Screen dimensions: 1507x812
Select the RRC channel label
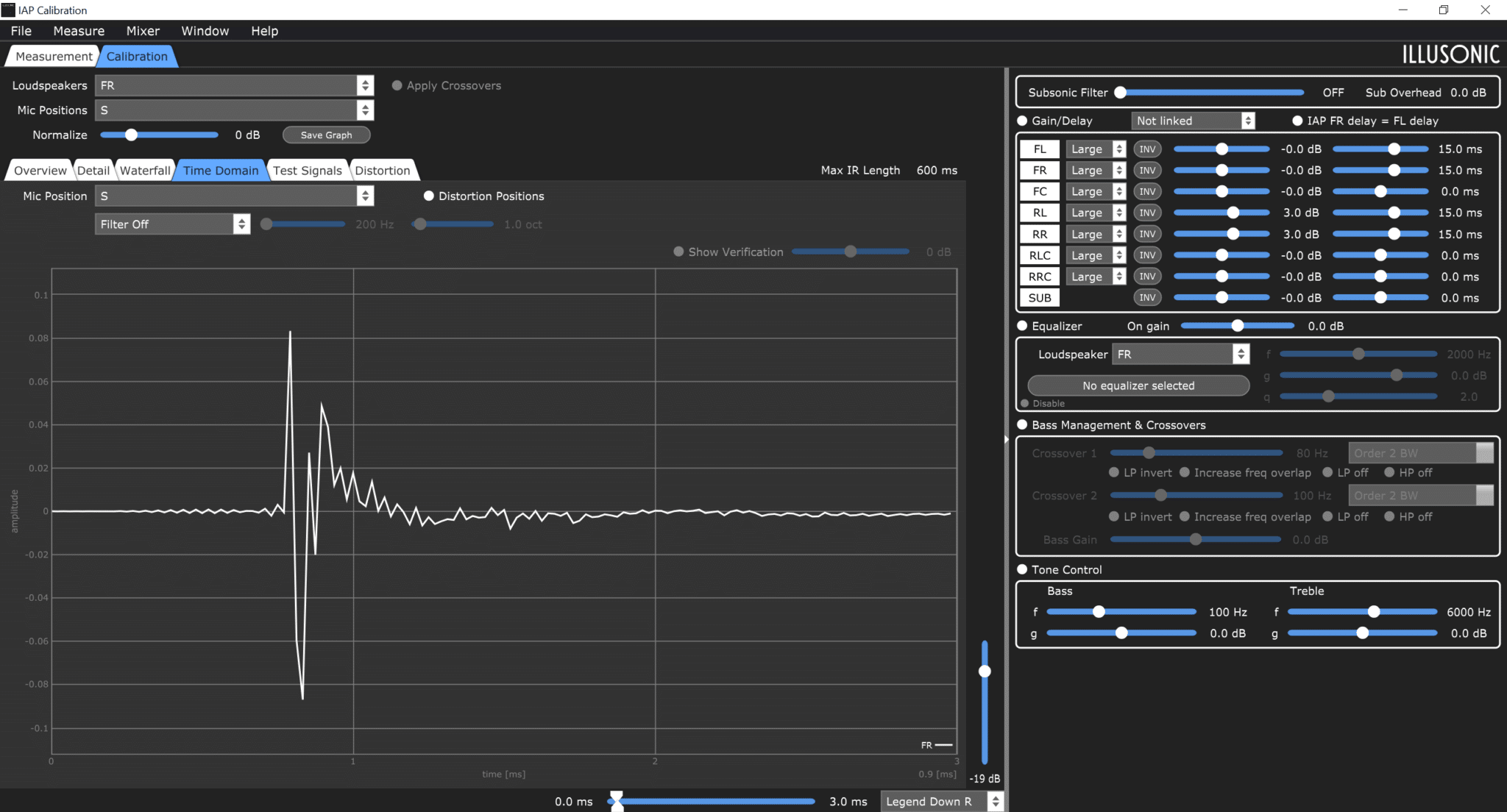point(1040,277)
